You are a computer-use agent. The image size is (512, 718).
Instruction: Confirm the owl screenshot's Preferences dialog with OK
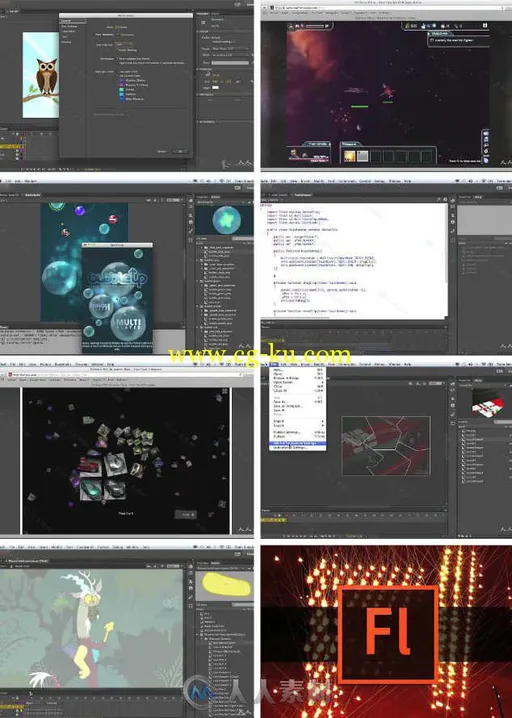pos(180,152)
